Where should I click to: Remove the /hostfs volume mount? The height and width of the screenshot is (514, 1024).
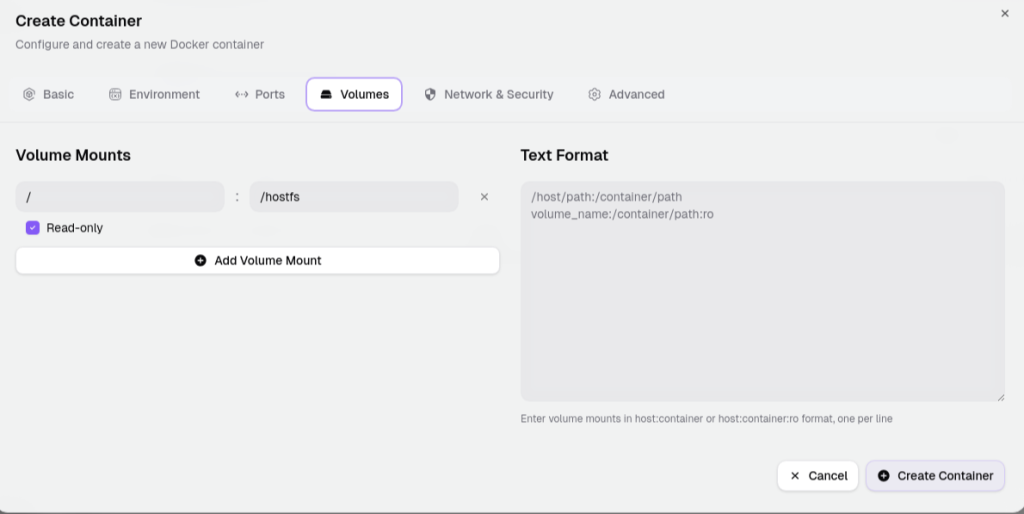point(484,197)
